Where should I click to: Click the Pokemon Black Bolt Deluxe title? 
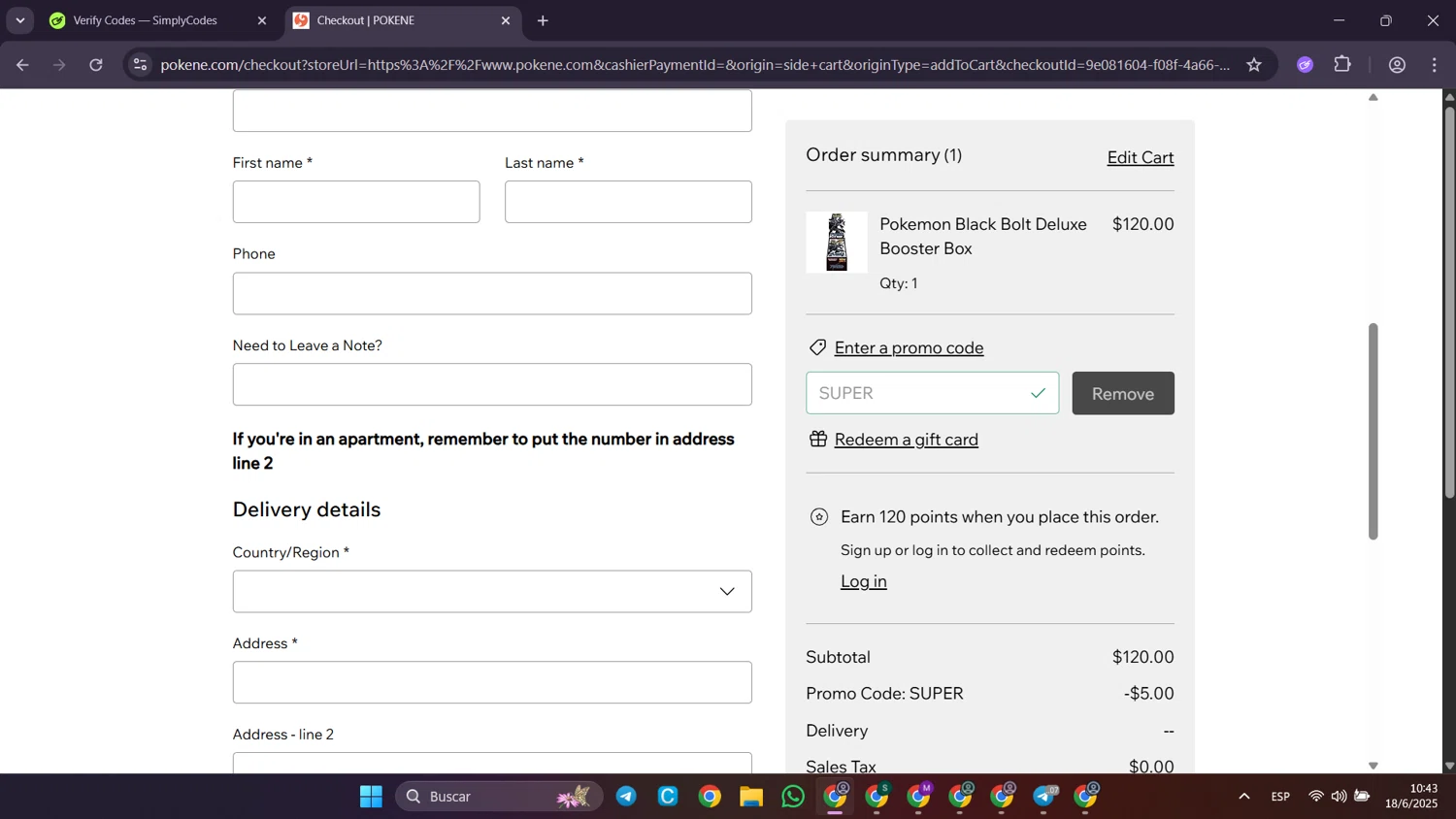coord(982,236)
